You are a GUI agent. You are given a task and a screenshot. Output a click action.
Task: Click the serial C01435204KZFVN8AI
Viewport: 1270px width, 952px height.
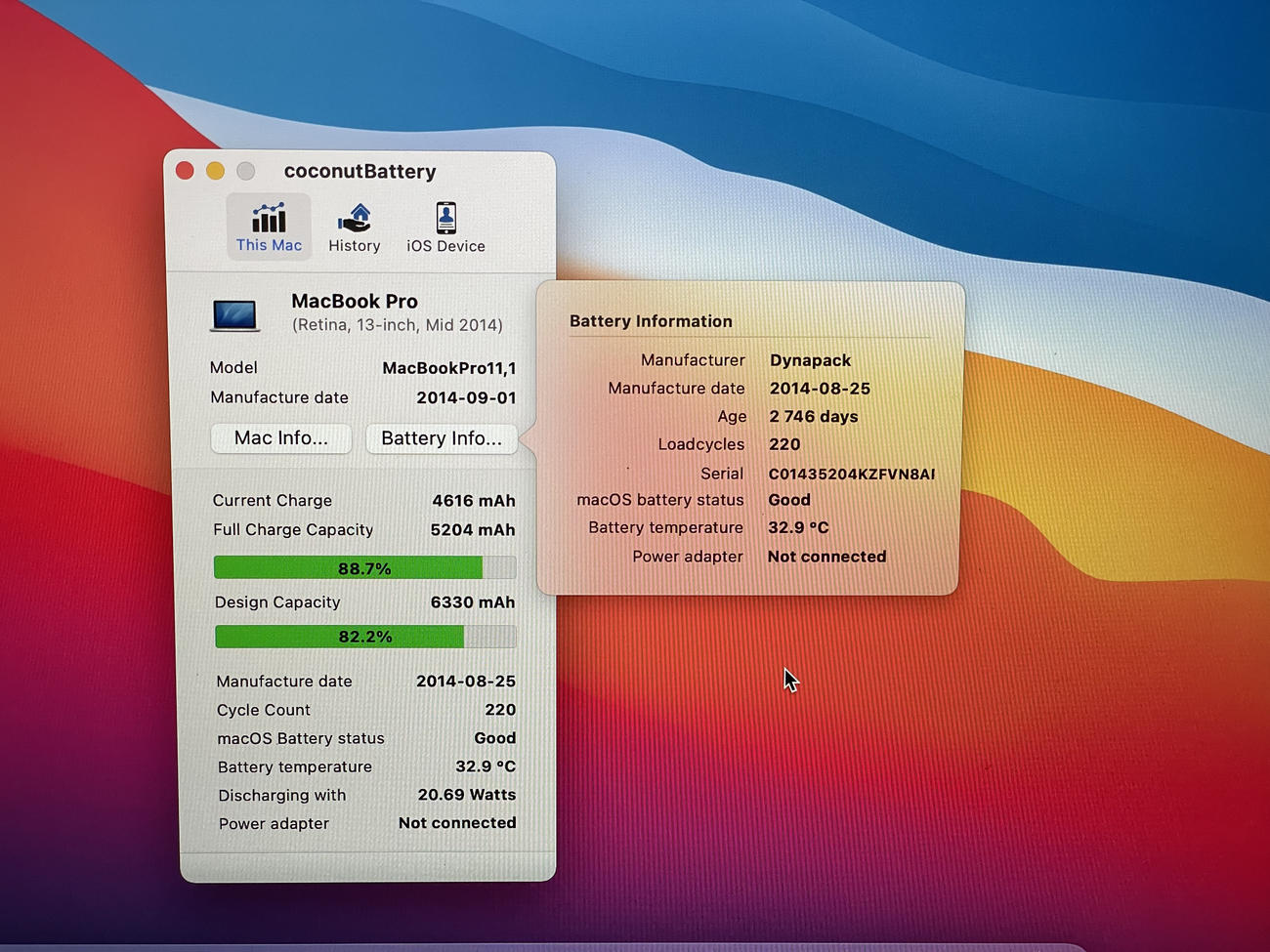point(852,474)
